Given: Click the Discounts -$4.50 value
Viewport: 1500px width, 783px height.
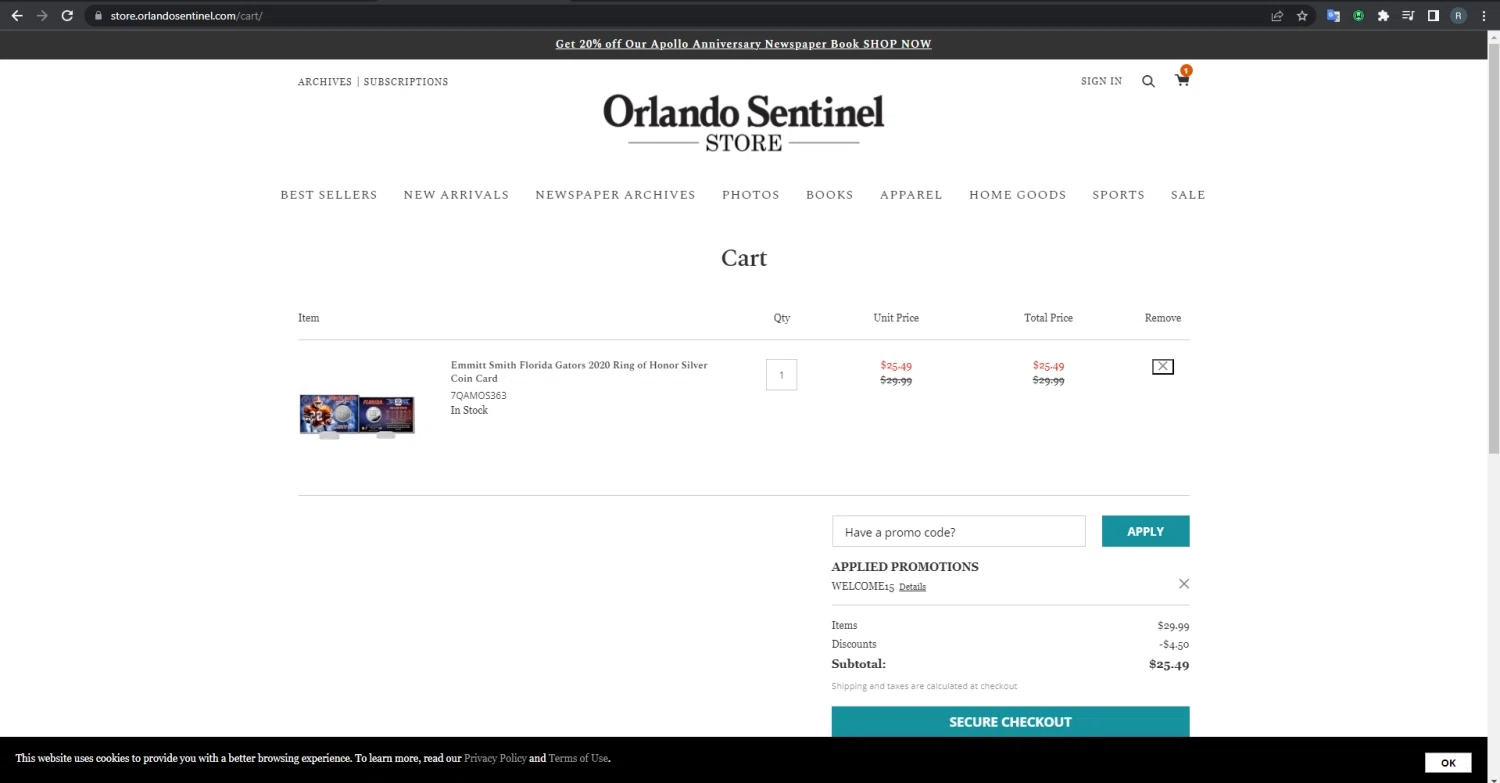Looking at the screenshot, I should [x=1174, y=645].
